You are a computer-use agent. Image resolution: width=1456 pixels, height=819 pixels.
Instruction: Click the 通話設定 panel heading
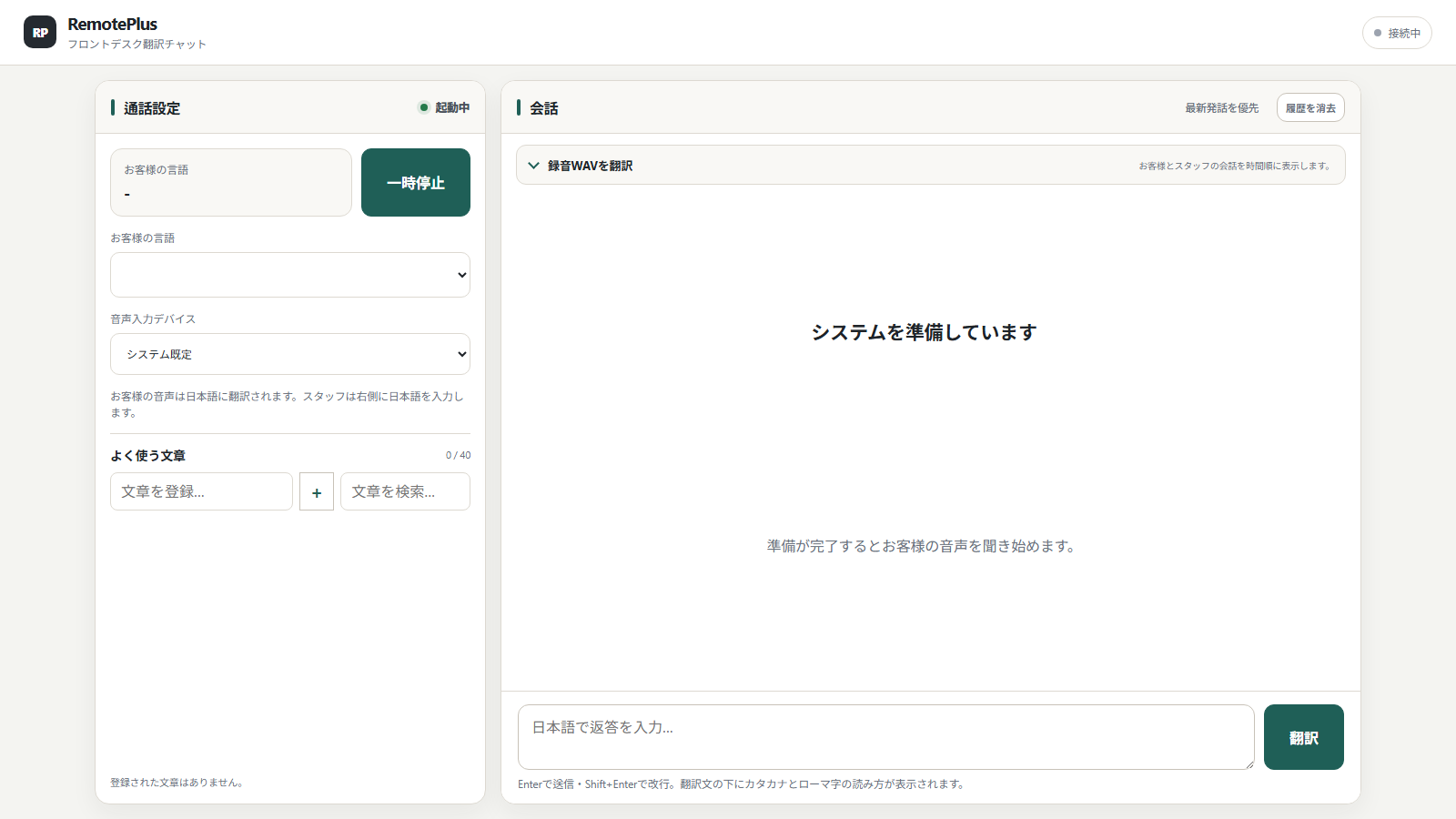[152, 108]
